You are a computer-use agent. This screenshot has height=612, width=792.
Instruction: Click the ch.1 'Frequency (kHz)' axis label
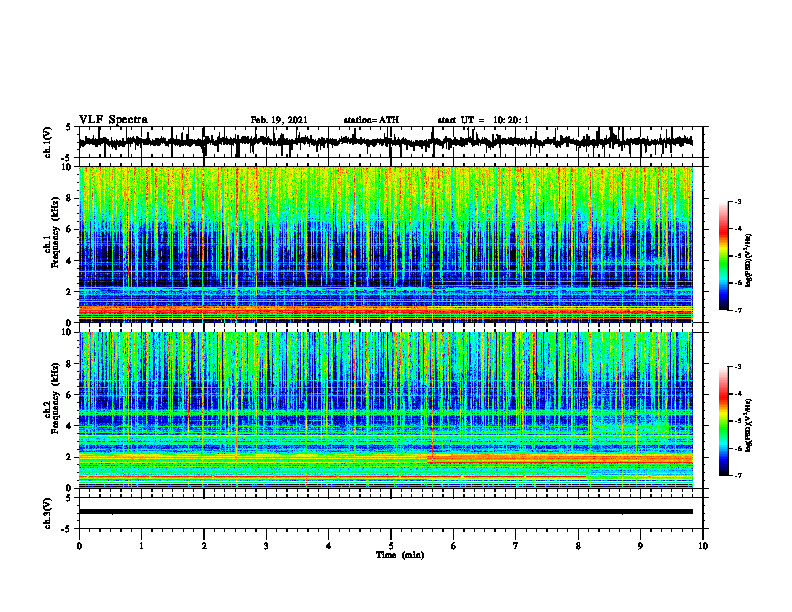[55, 233]
